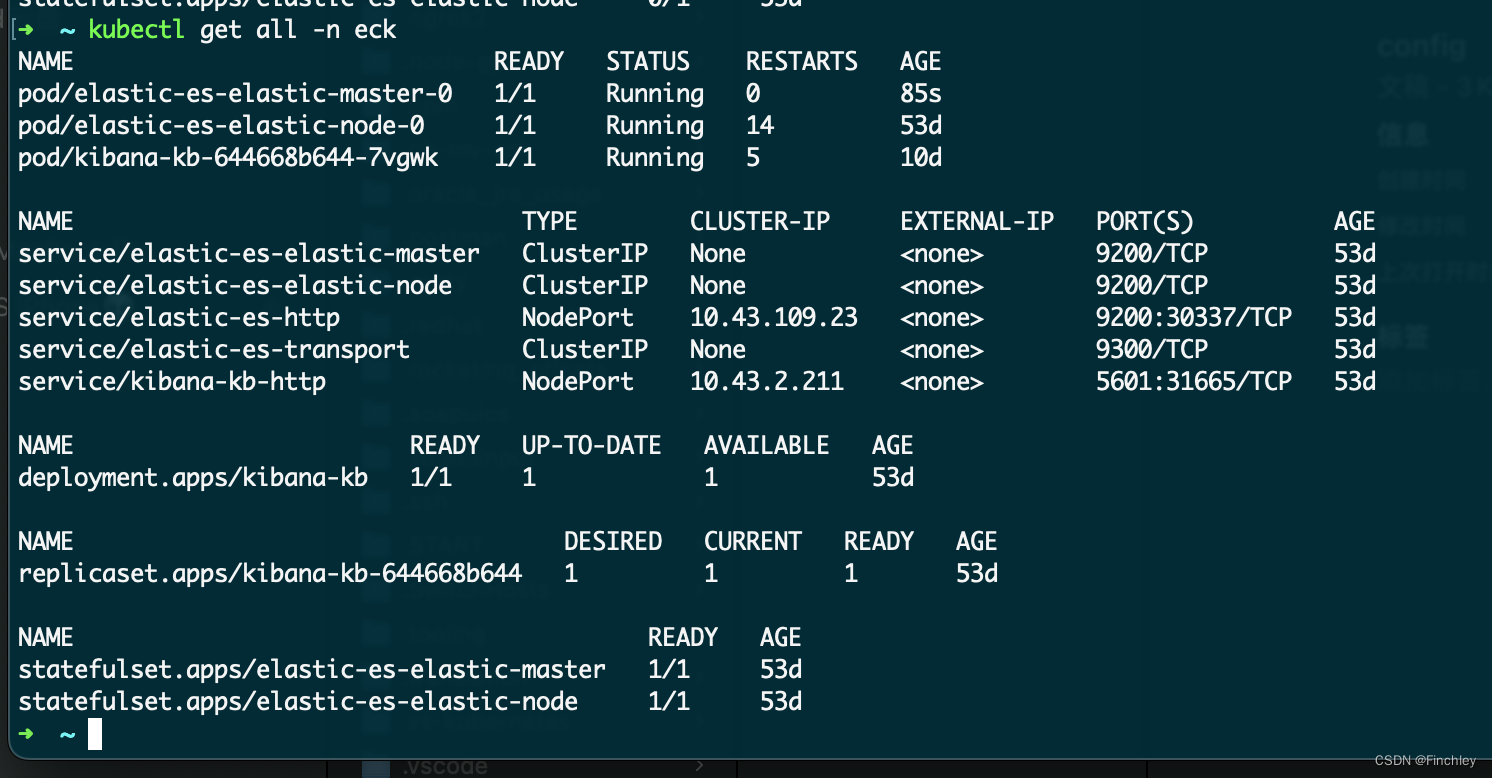Click the cluster IP 10.43.109.23
The height and width of the screenshot is (778, 1492).
774,318
